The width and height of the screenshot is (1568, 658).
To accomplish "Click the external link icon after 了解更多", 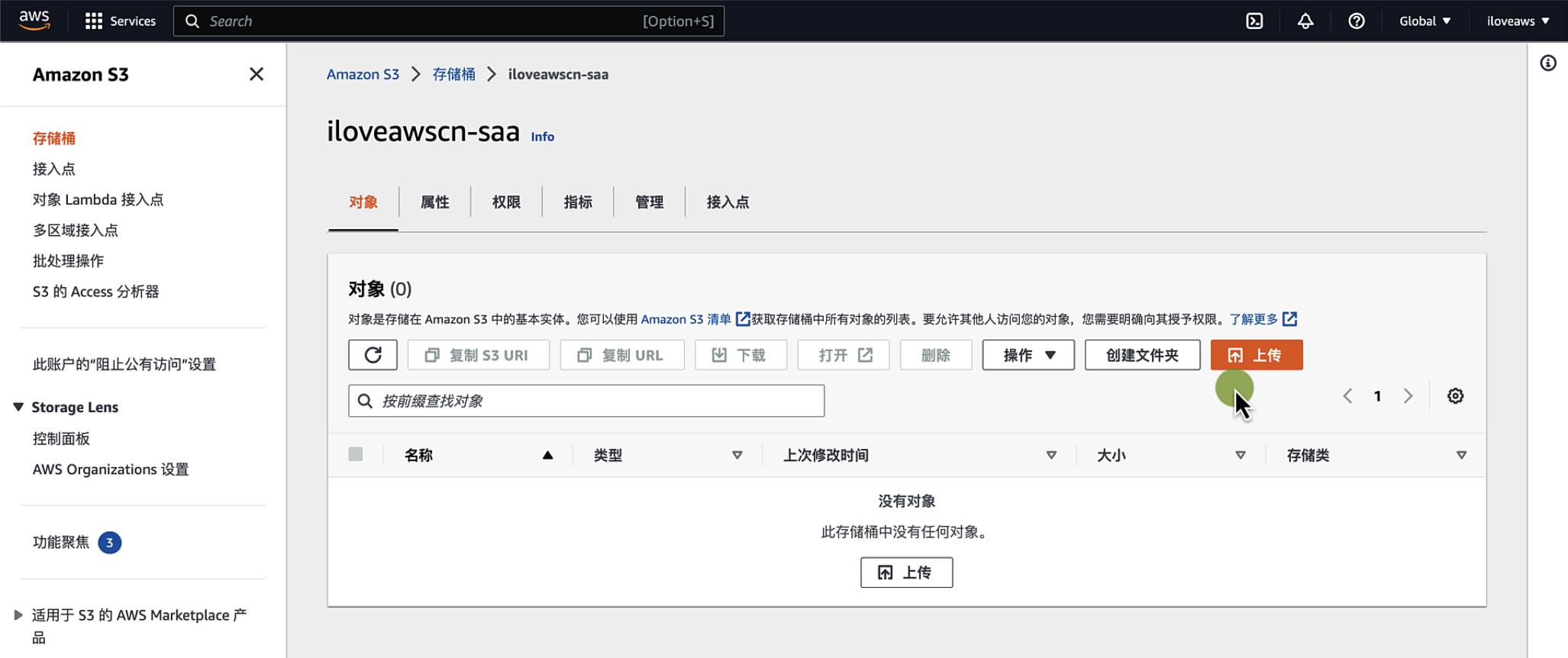I will coord(1289,319).
